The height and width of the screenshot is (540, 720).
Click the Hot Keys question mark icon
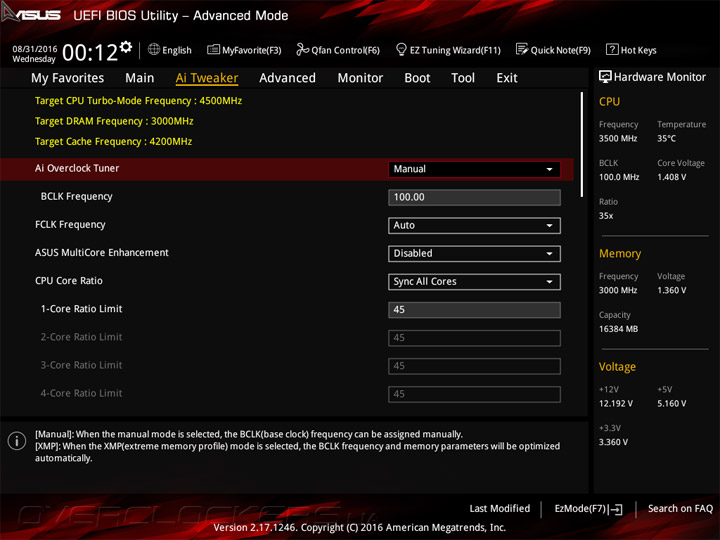point(612,49)
